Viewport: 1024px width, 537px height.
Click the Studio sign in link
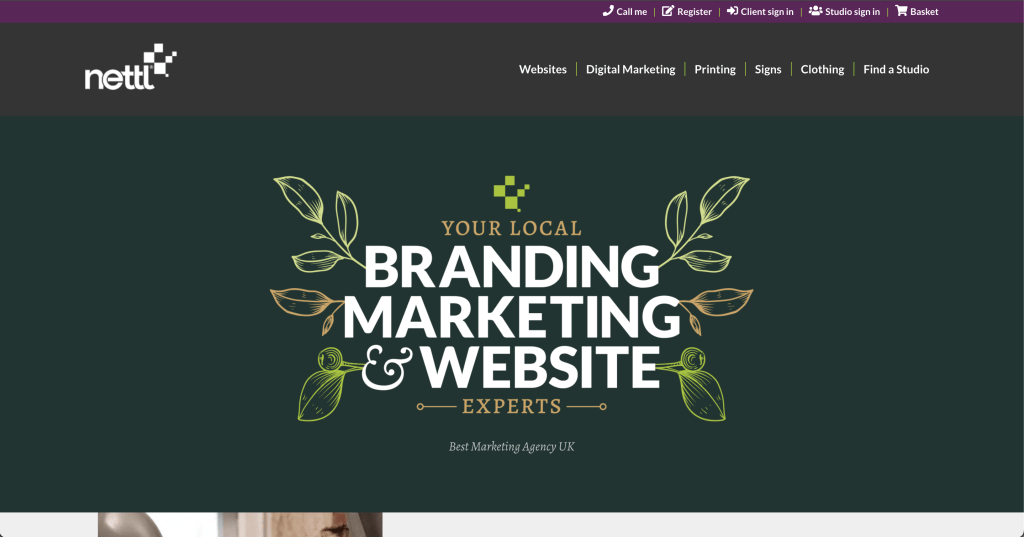(x=852, y=12)
